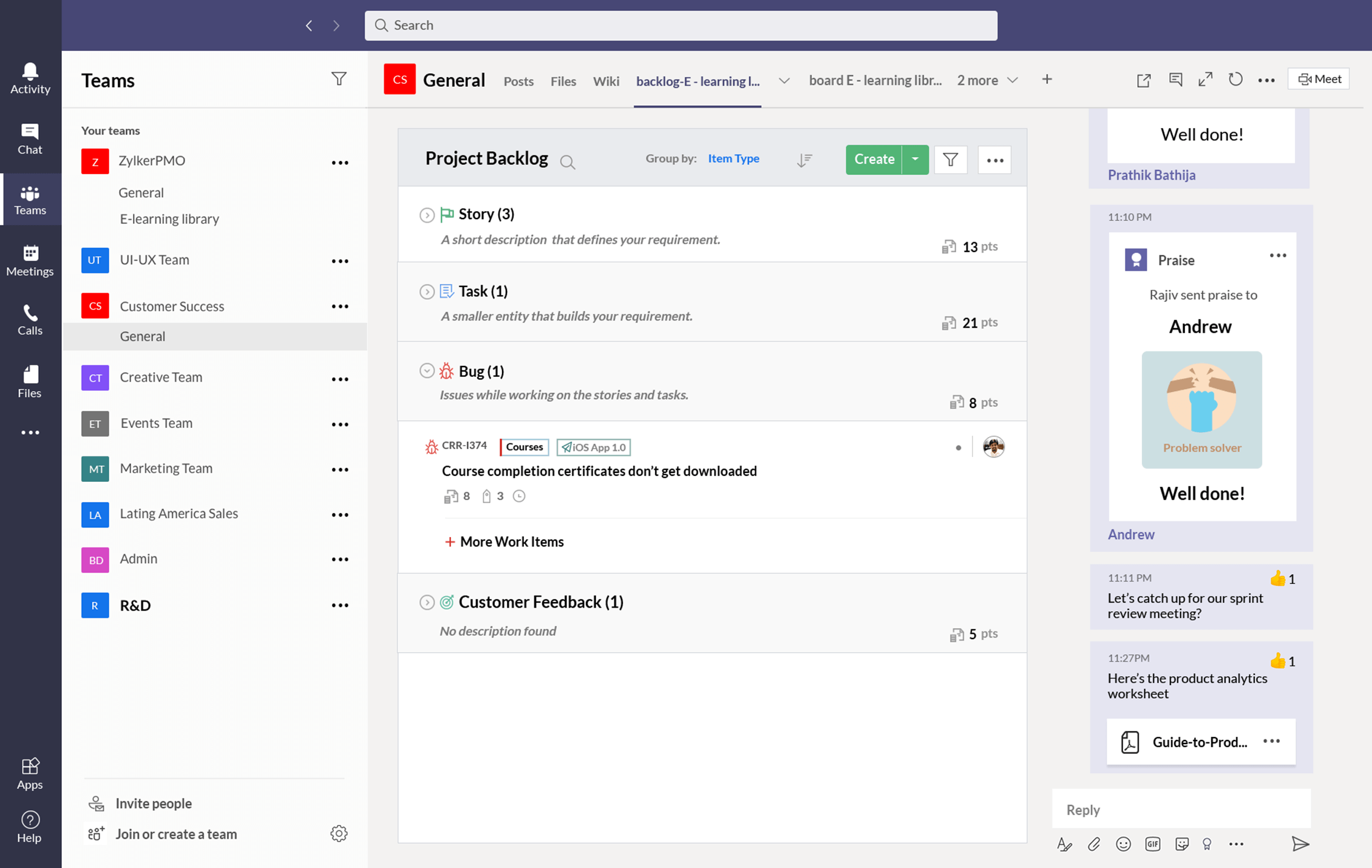
Task: Open the CRR-I374 assignee avatar
Action: point(994,447)
